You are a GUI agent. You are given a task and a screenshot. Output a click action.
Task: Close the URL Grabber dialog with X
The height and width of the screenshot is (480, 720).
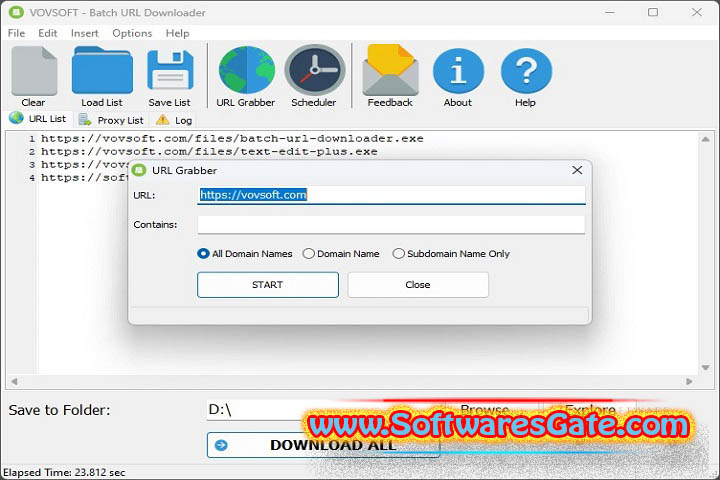tap(577, 170)
